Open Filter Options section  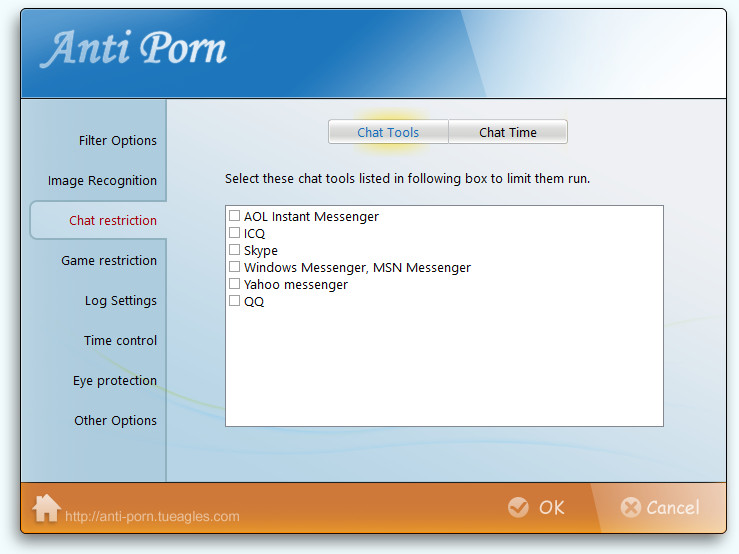(117, 141)
